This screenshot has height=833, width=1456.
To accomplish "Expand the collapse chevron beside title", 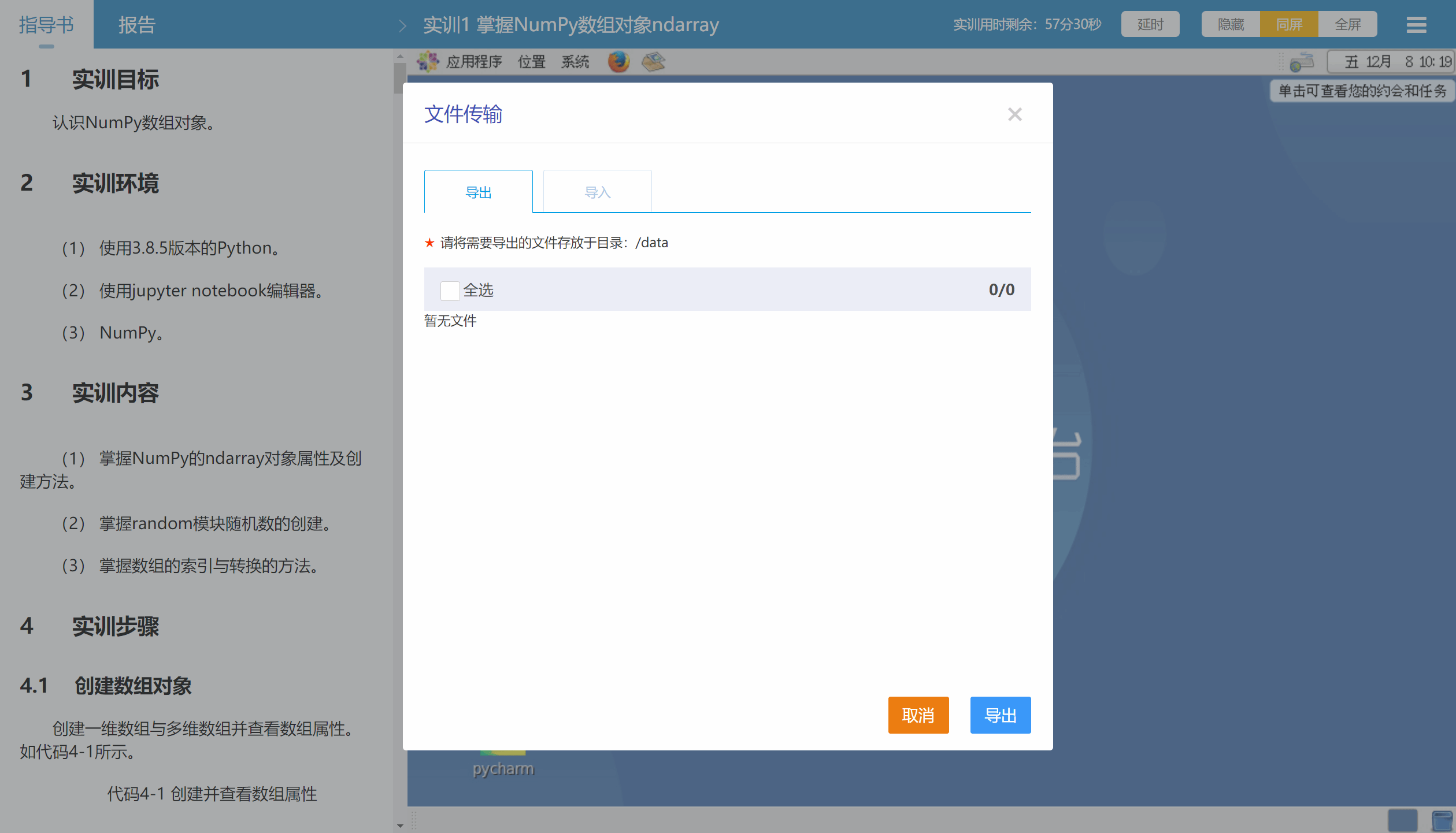I will [403, 26].
